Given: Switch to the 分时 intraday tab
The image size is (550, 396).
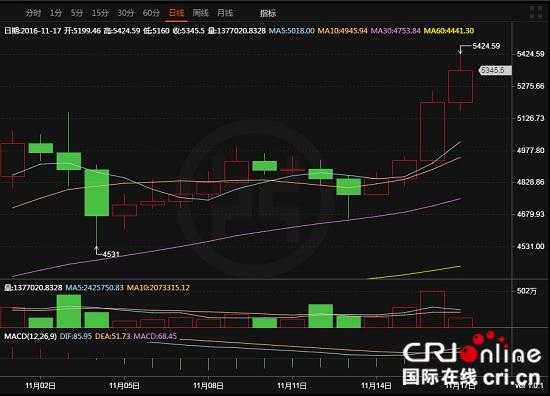Looking at the screenshot, I should coord(33,13).
